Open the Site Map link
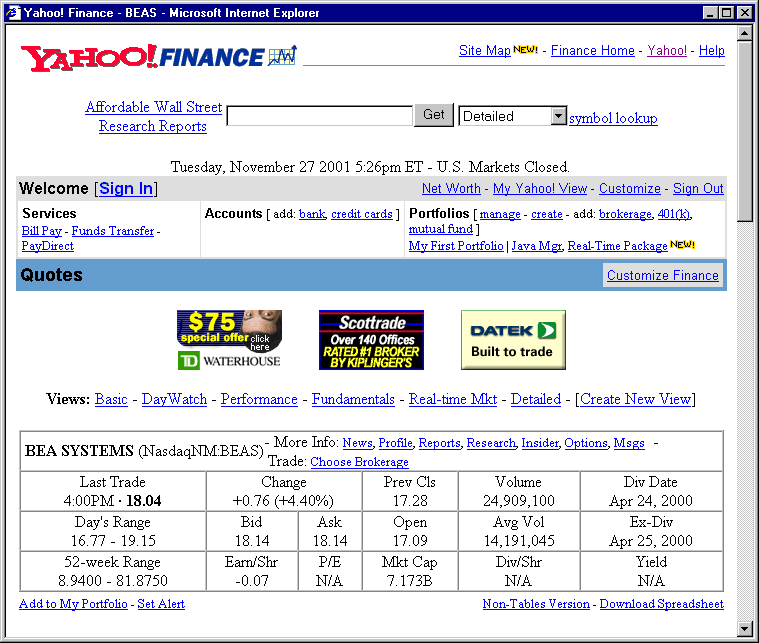Image resolution: width=759 pixels, height=643 pixels. 485,50
